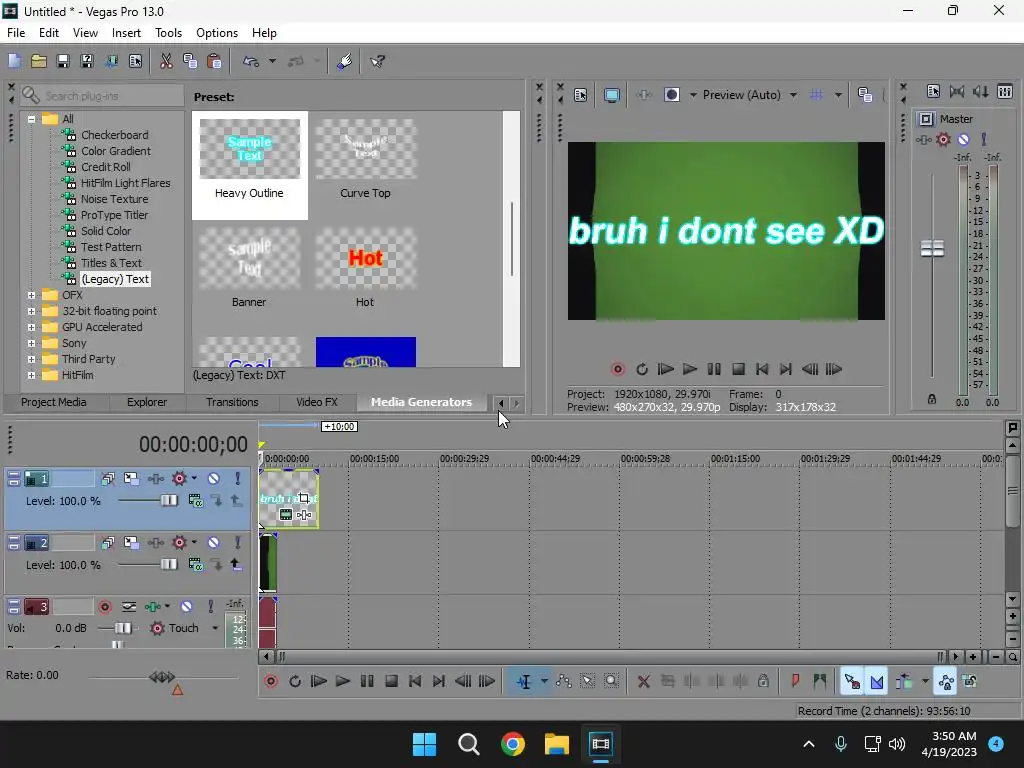Click the Master volume fader
The height and width of the screenshot is (768, 1024).
coord(932,248)
